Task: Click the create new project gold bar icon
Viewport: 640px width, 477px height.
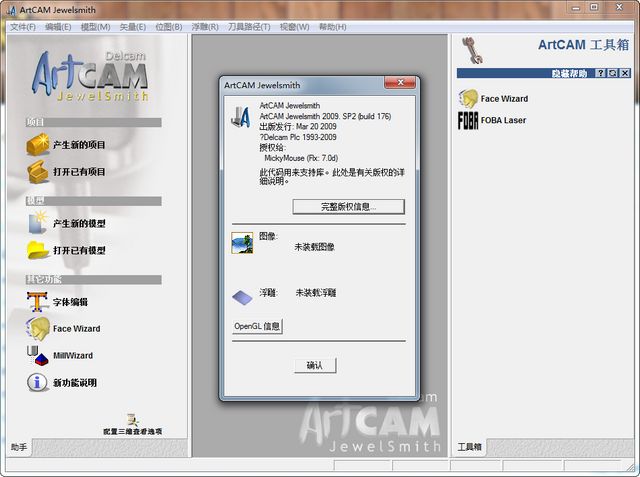Action: 38,144
